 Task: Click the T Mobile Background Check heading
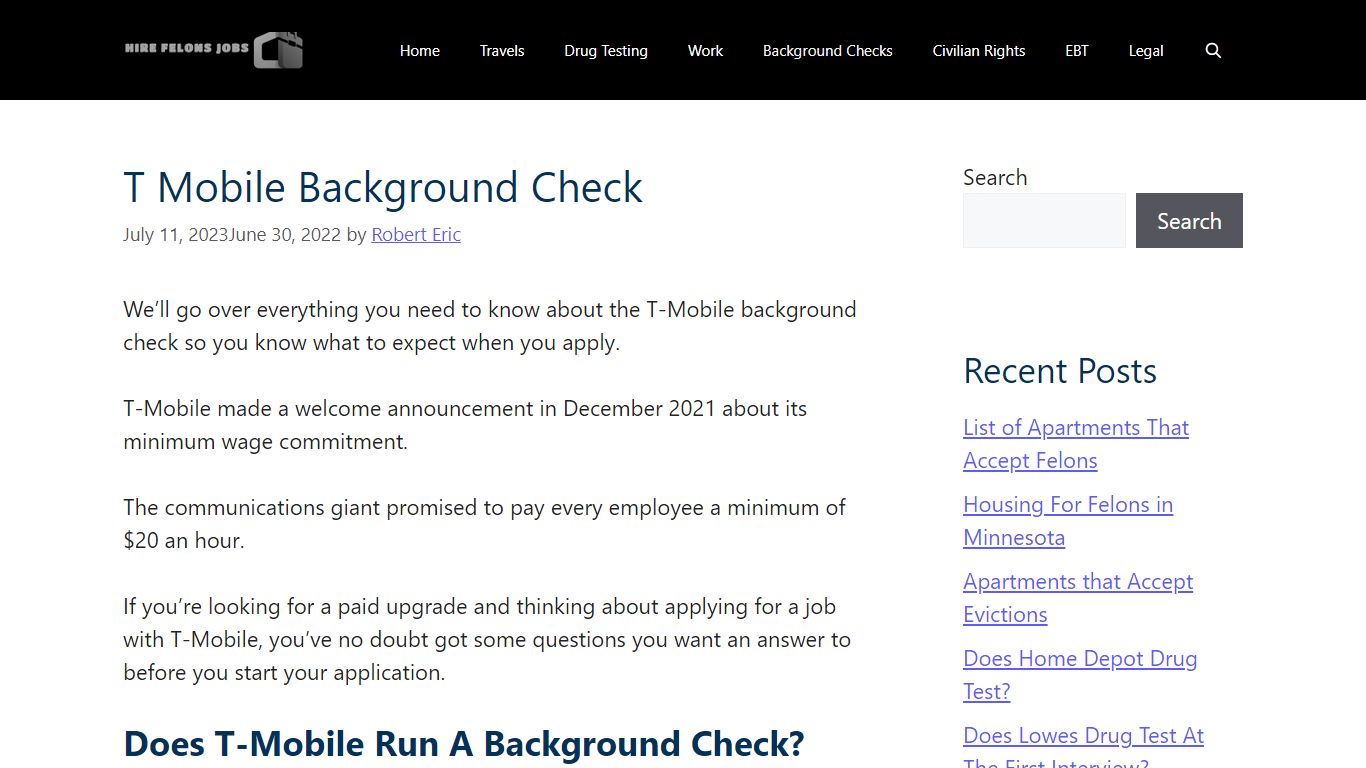tap(383, 187)
